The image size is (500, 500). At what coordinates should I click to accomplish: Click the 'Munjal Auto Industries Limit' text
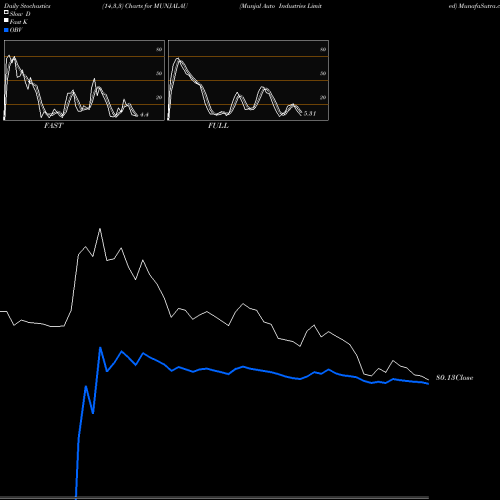point(281,6)
